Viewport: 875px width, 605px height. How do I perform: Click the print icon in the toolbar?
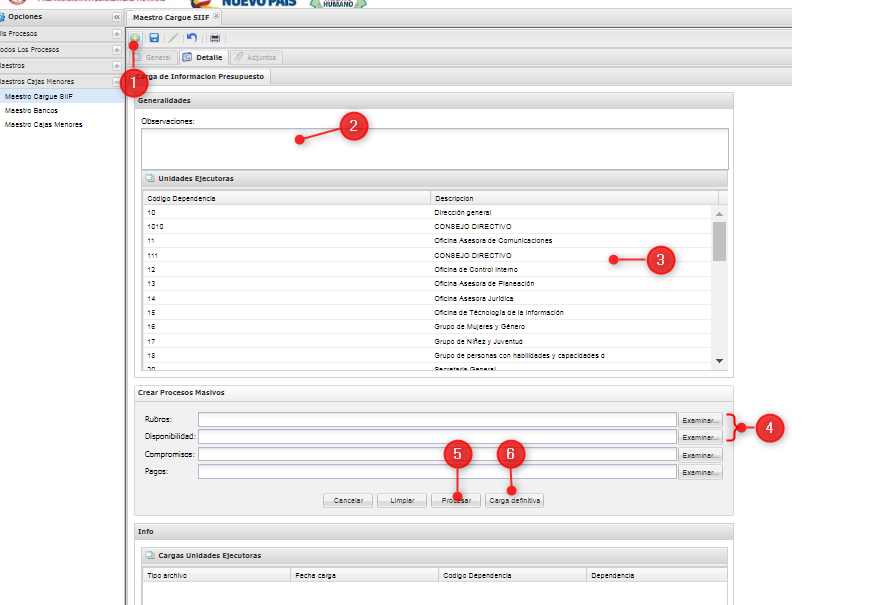pos(214,38)
